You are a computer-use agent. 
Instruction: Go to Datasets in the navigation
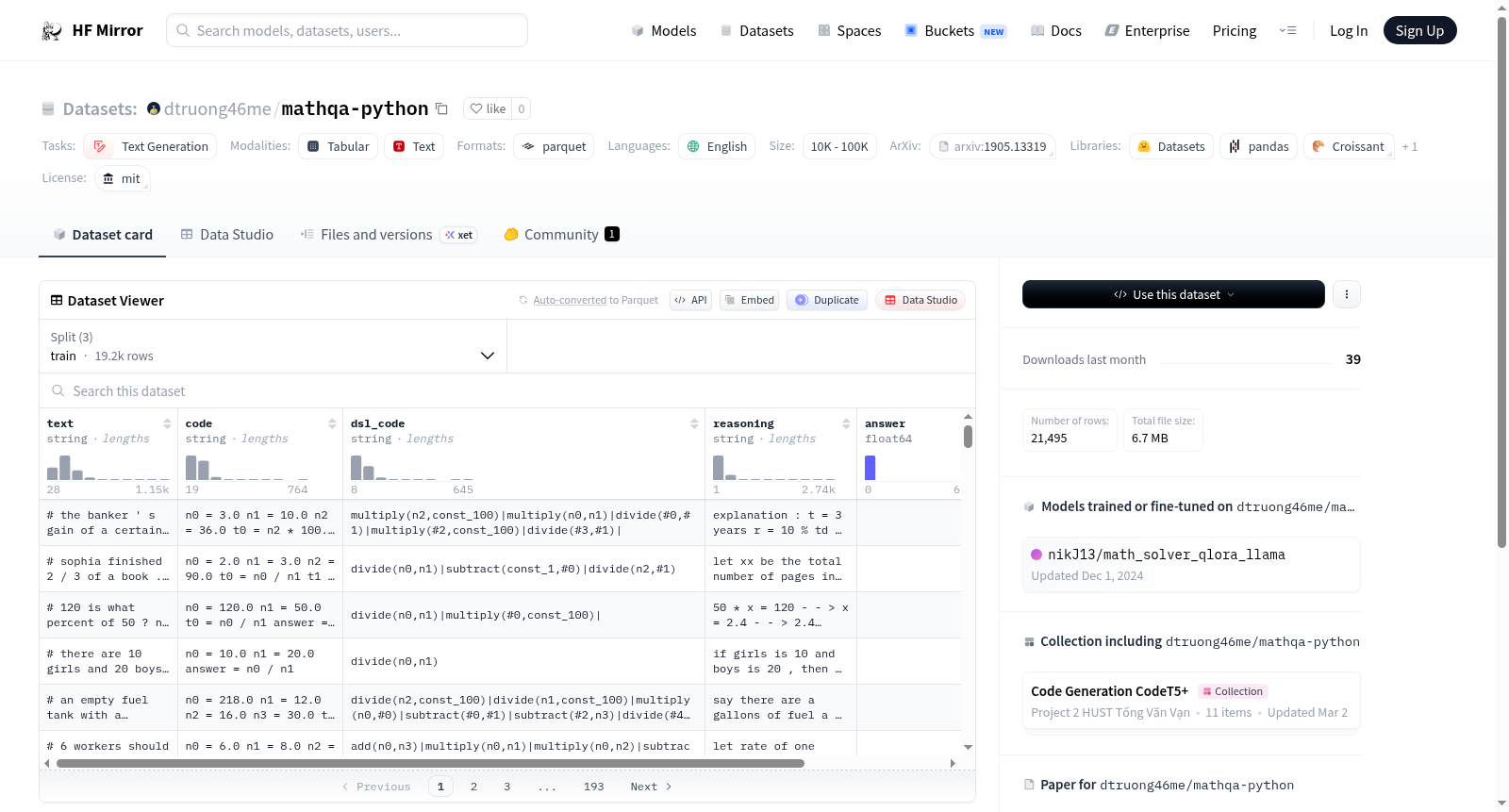pyautogui.click(x=757, y=31)
